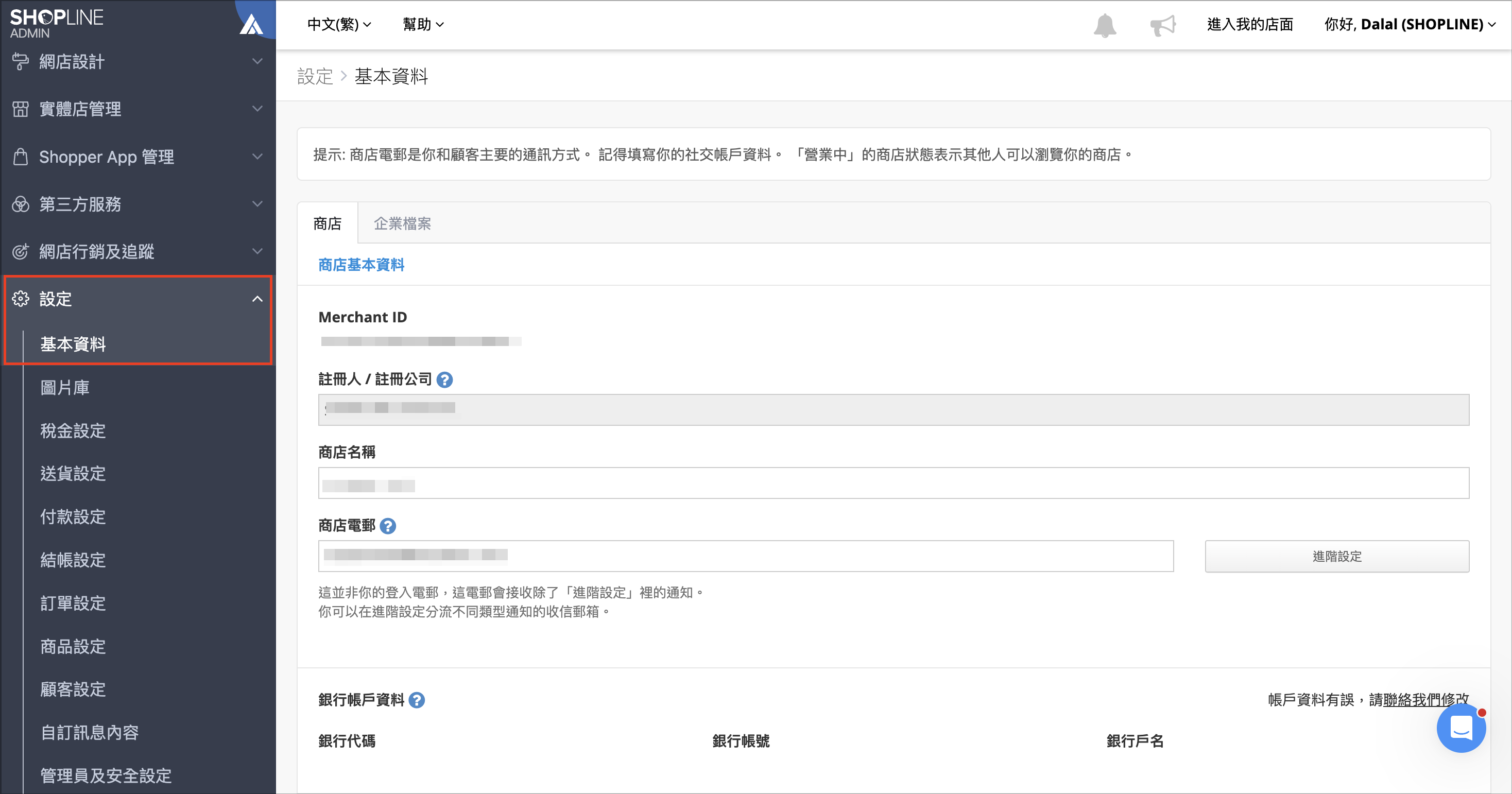
Task: Click the 銀行帳號 column label
Action: click(x=741, y=742)
